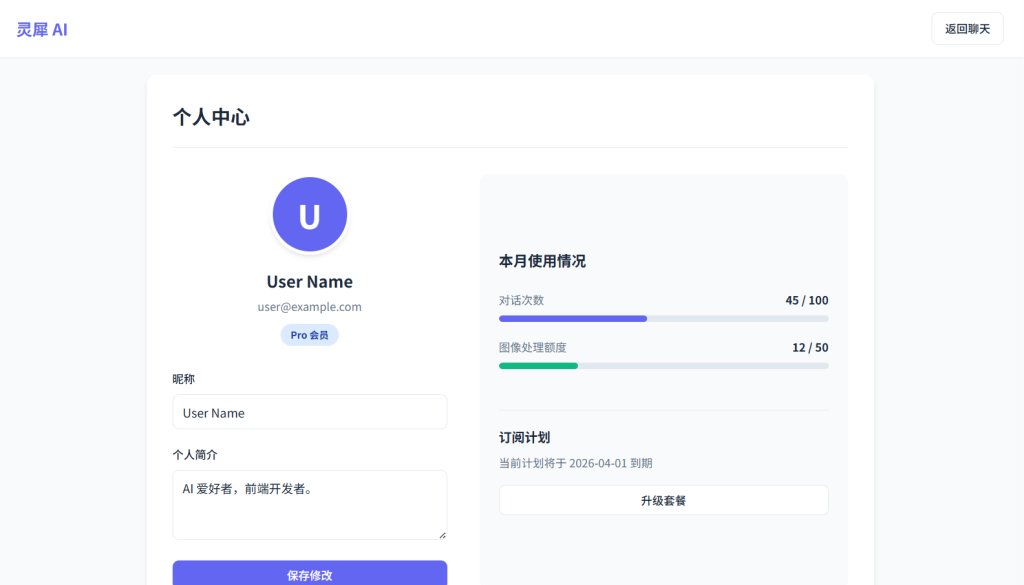
Task: Click the Pro 会员 badge
Action: point(310,335)
